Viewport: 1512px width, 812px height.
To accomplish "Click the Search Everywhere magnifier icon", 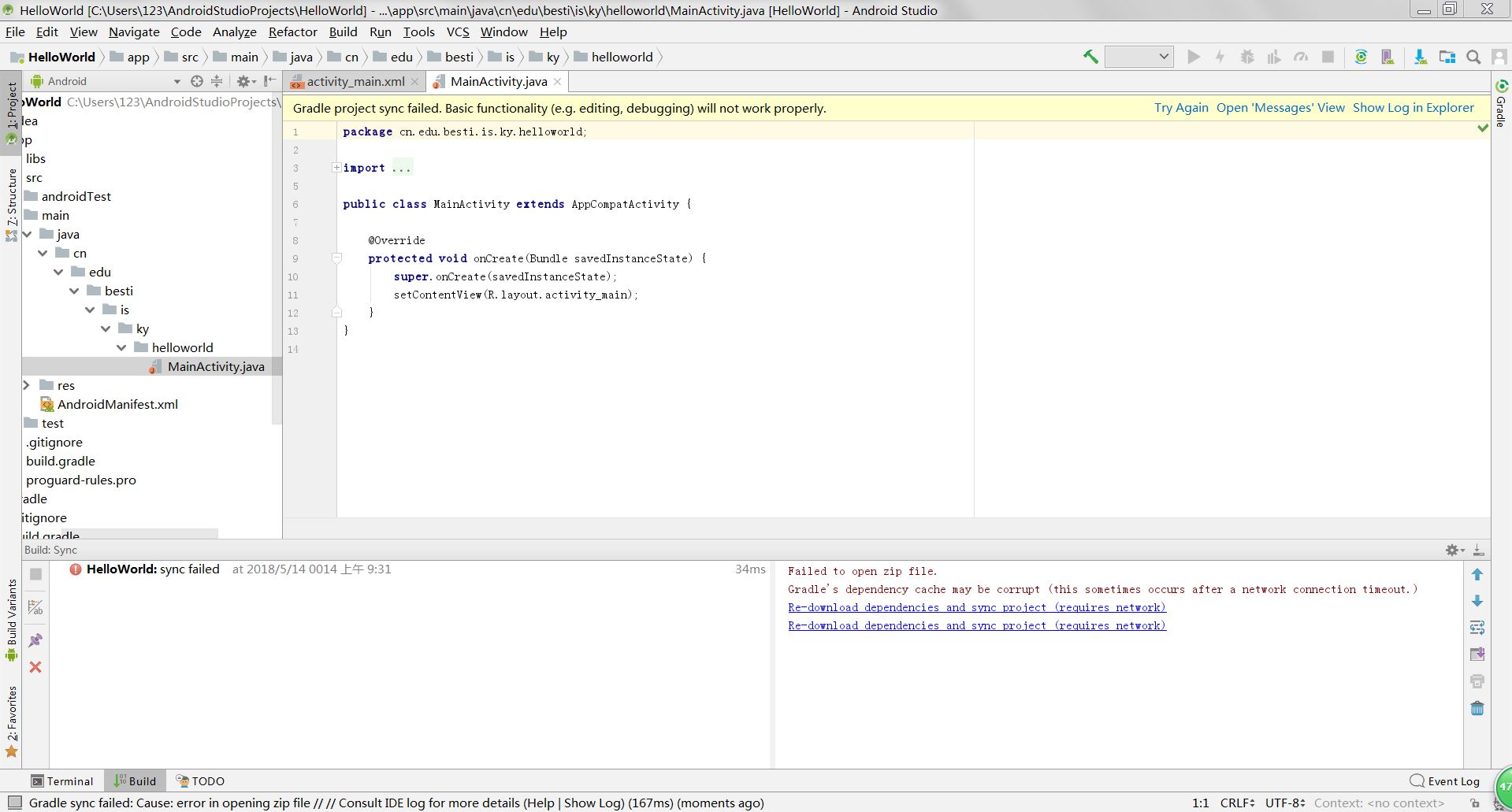I will (1473, 57).
